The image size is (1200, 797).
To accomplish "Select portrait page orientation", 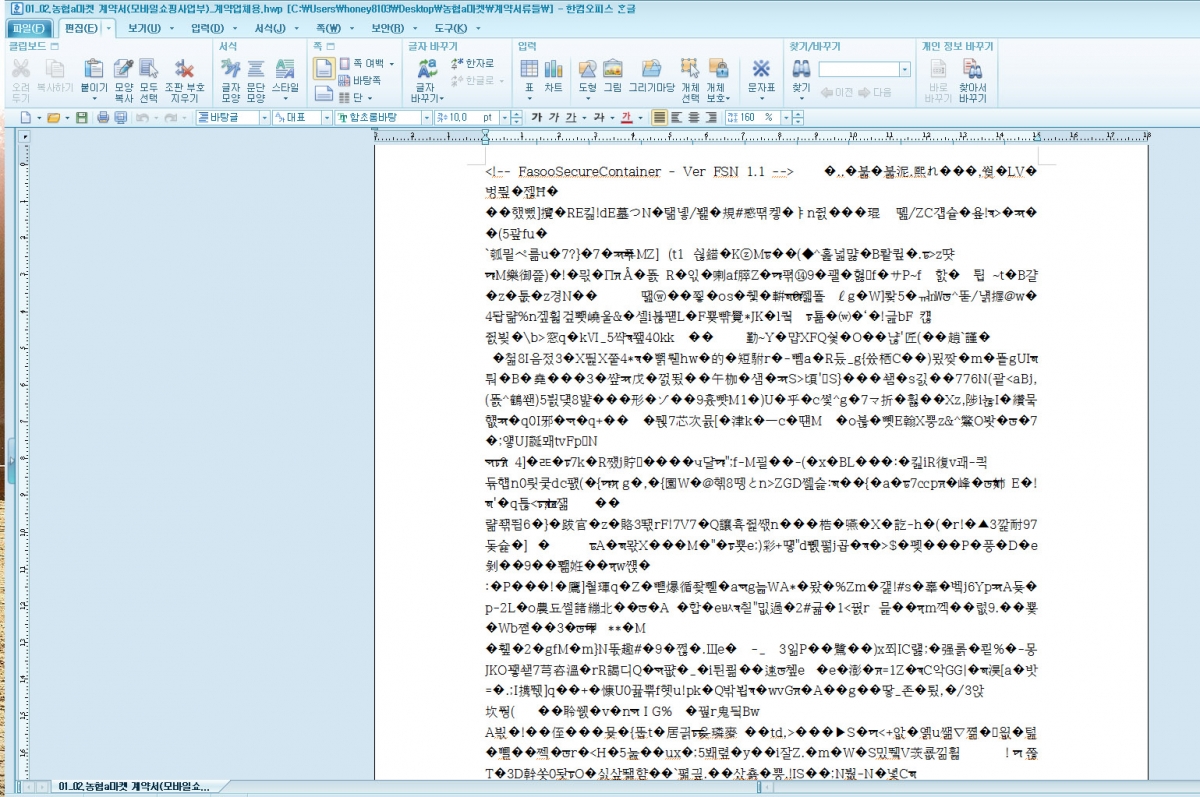I will click(x=323, y=68).
